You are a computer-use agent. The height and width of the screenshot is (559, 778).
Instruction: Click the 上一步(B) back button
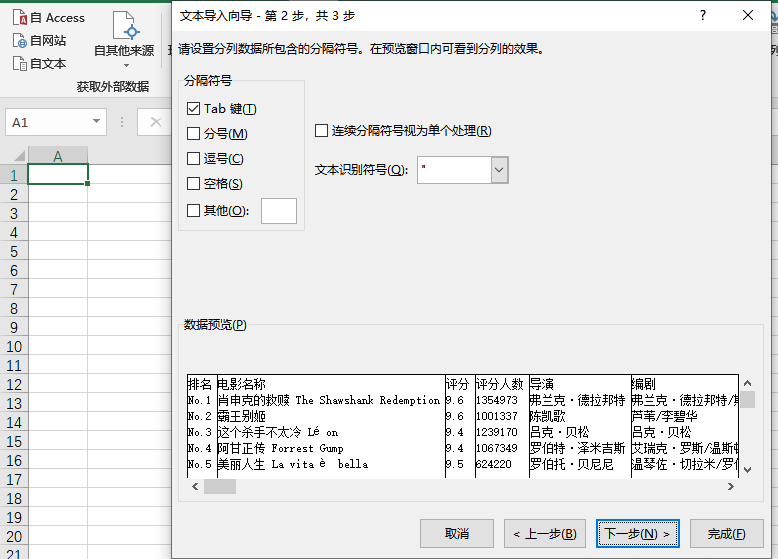click(x=545, y=534)
